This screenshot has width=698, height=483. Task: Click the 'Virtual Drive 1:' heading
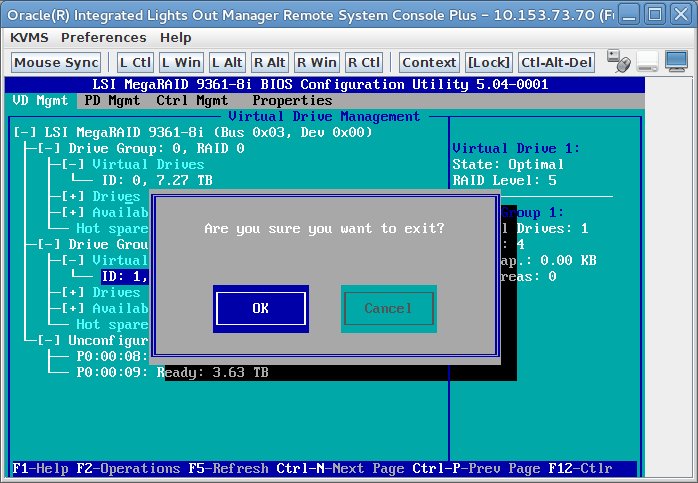tap(516, 148)
